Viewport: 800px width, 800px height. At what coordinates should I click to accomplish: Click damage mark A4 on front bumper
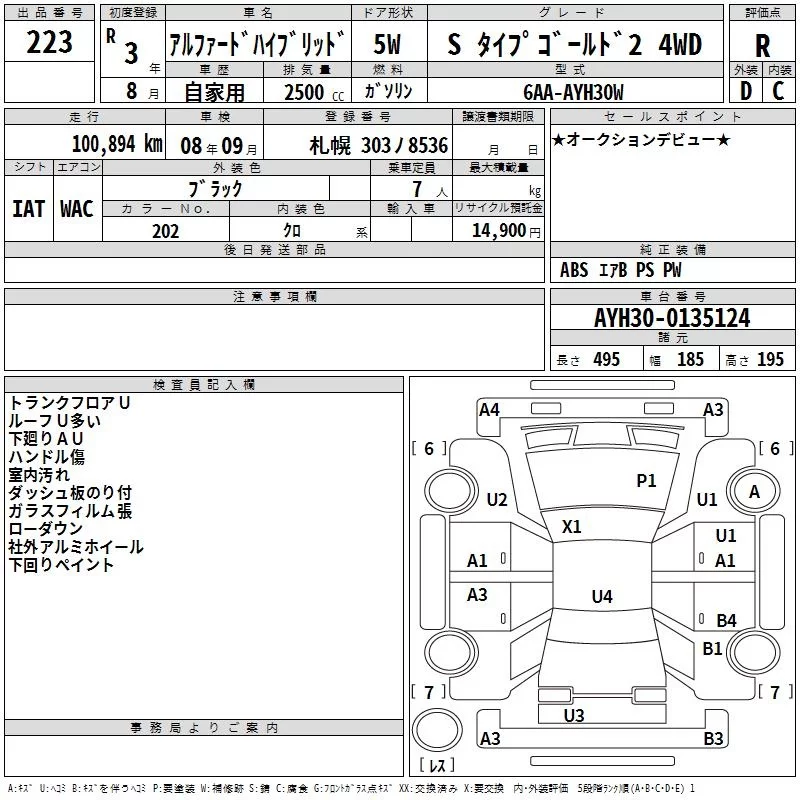[489, 410]
